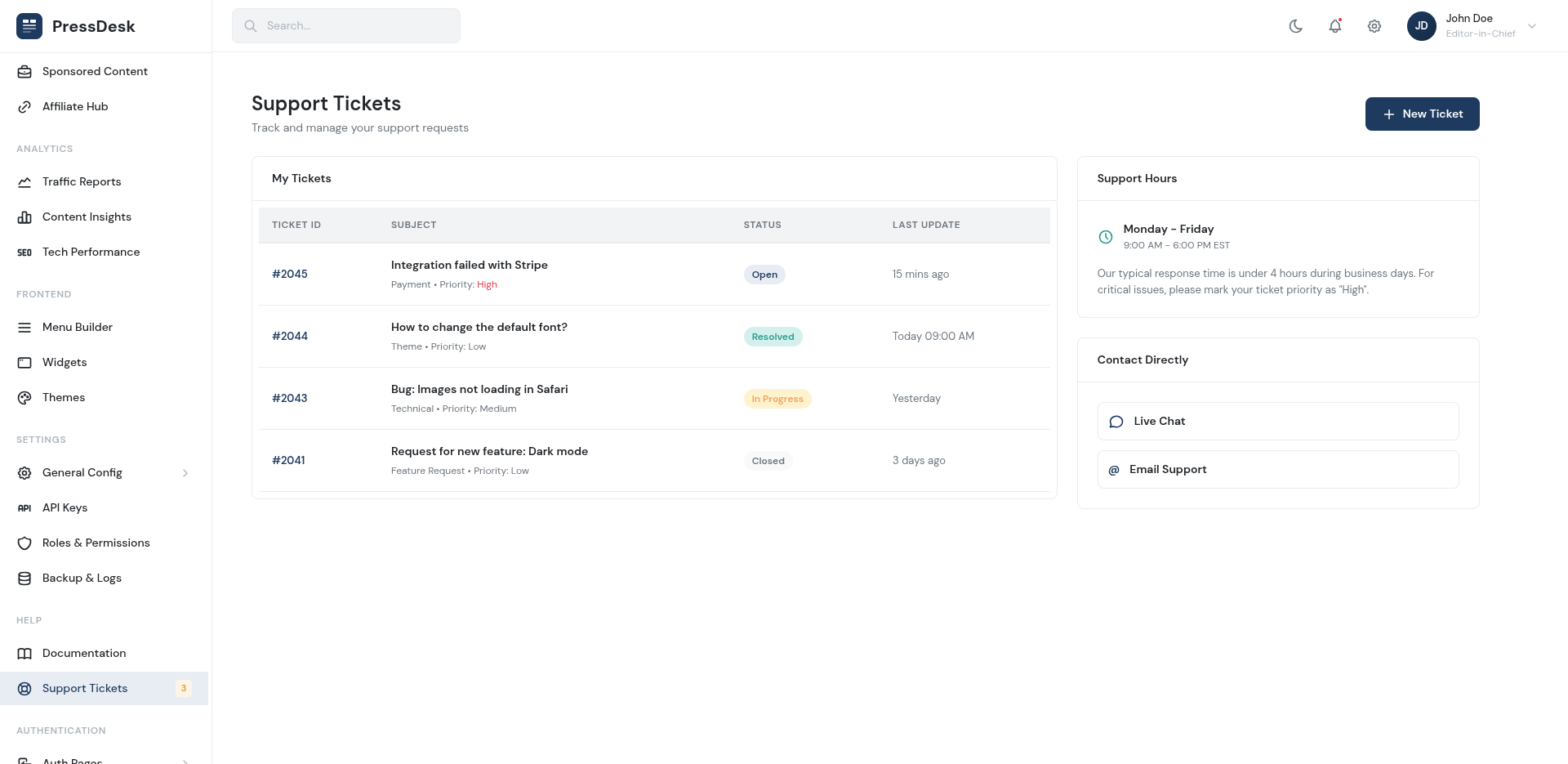Viewport: 1568px width, 764px height.
Task: Expand the General Config submenu chevron
Action: tap(185, 473)
